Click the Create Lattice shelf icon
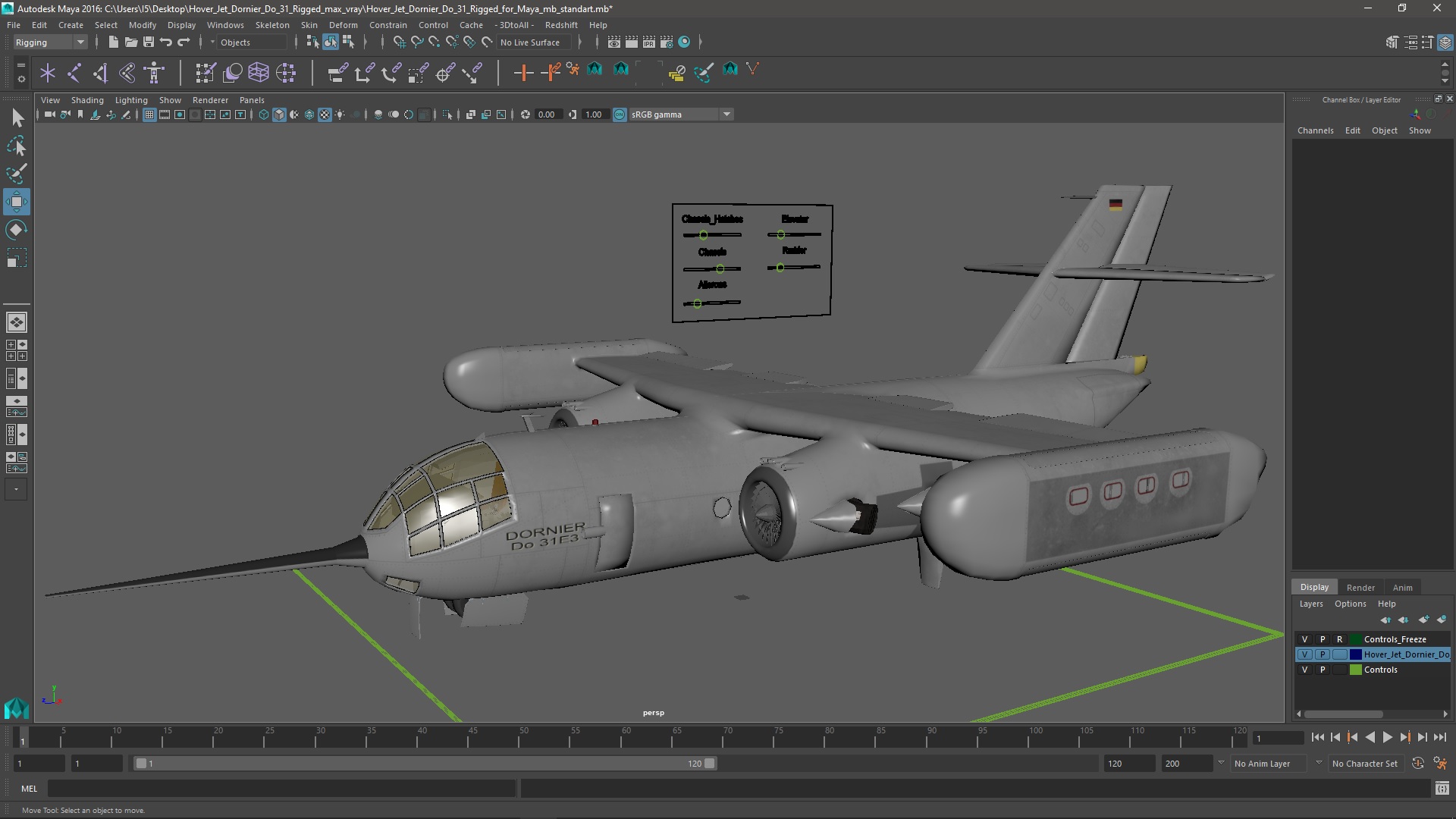 (x=259, y=73)
